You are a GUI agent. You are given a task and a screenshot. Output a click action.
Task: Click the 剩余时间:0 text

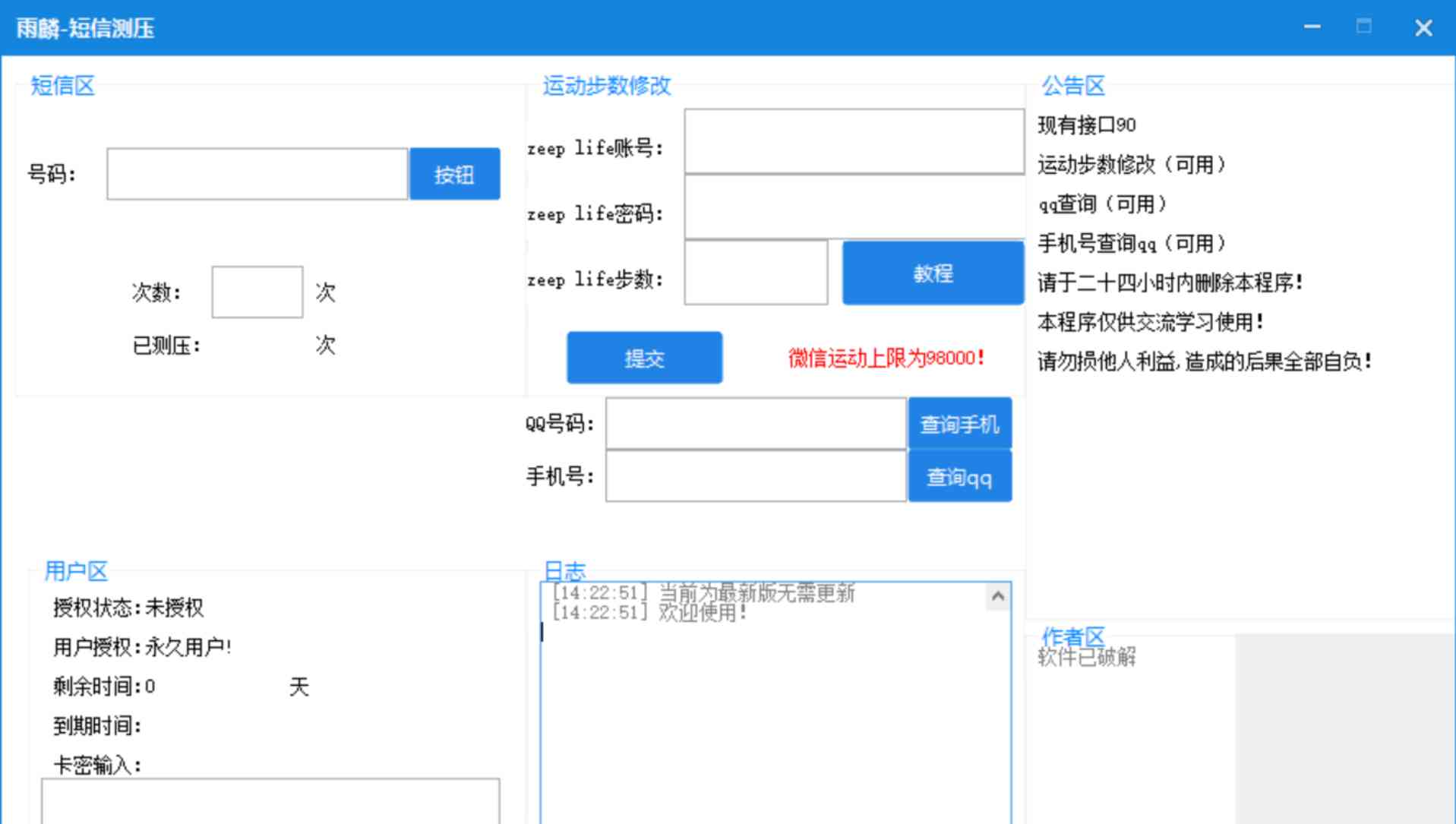tap(104, 687)
